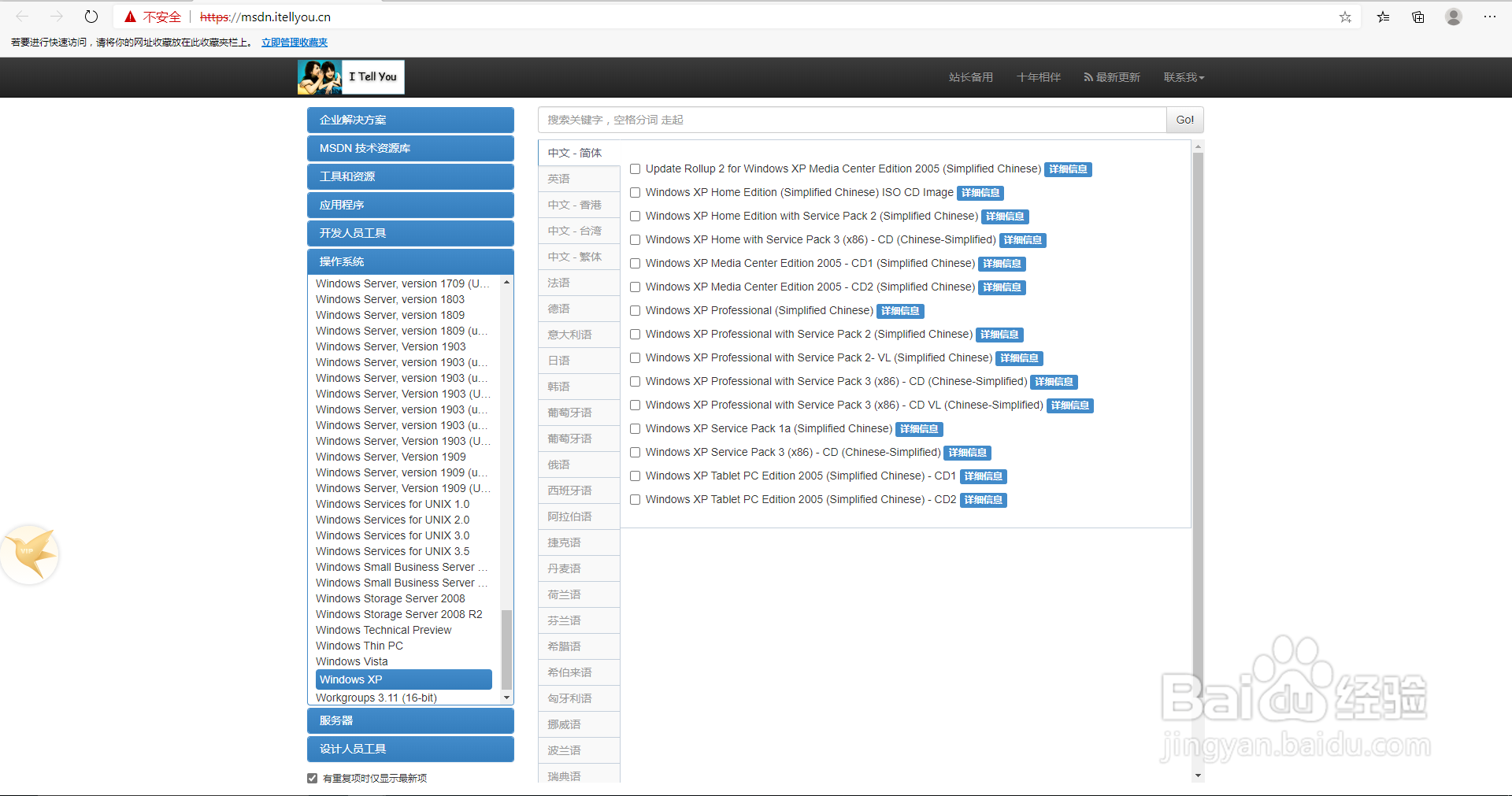Click the keyword search input field

coord(852,120)
